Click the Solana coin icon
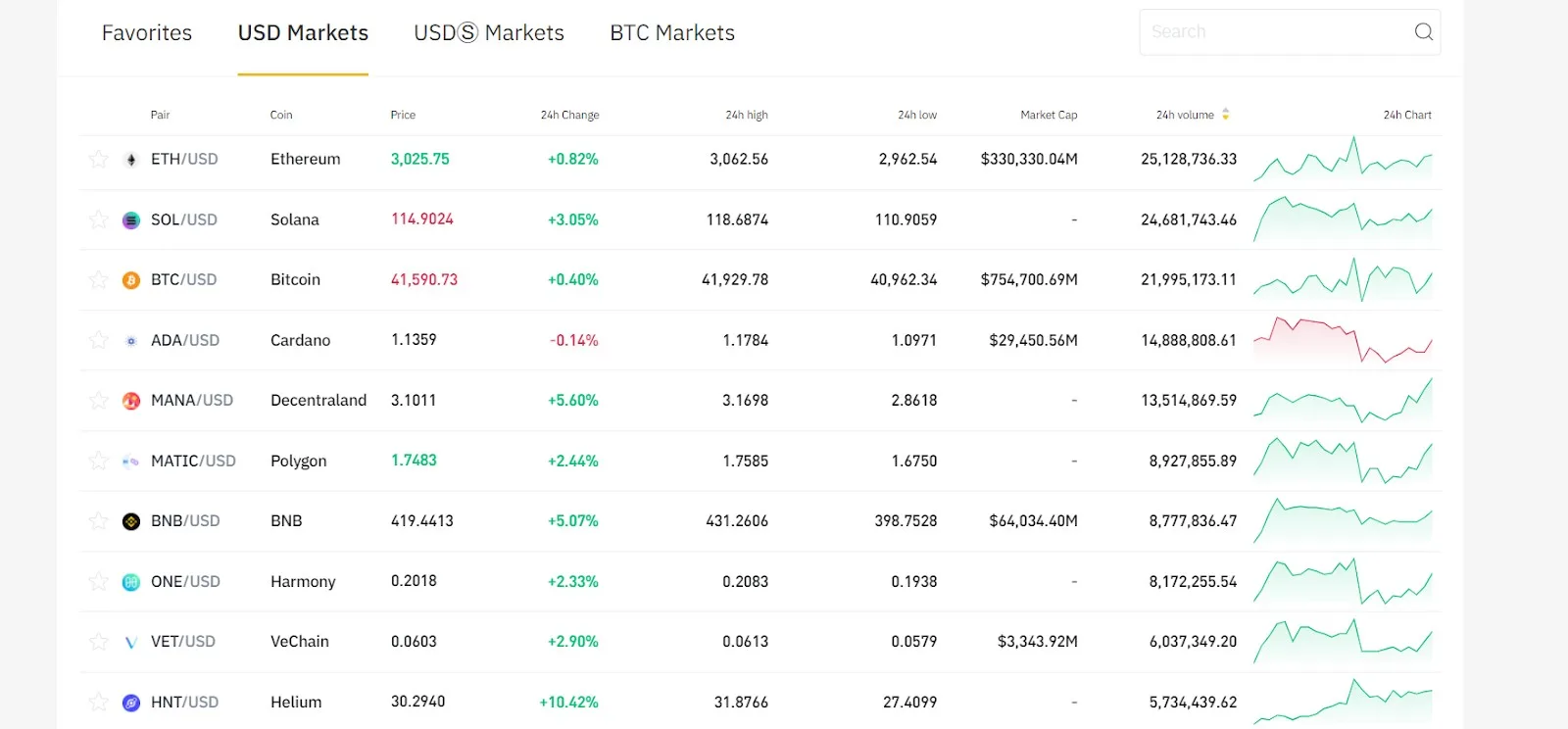 point(131,220)
